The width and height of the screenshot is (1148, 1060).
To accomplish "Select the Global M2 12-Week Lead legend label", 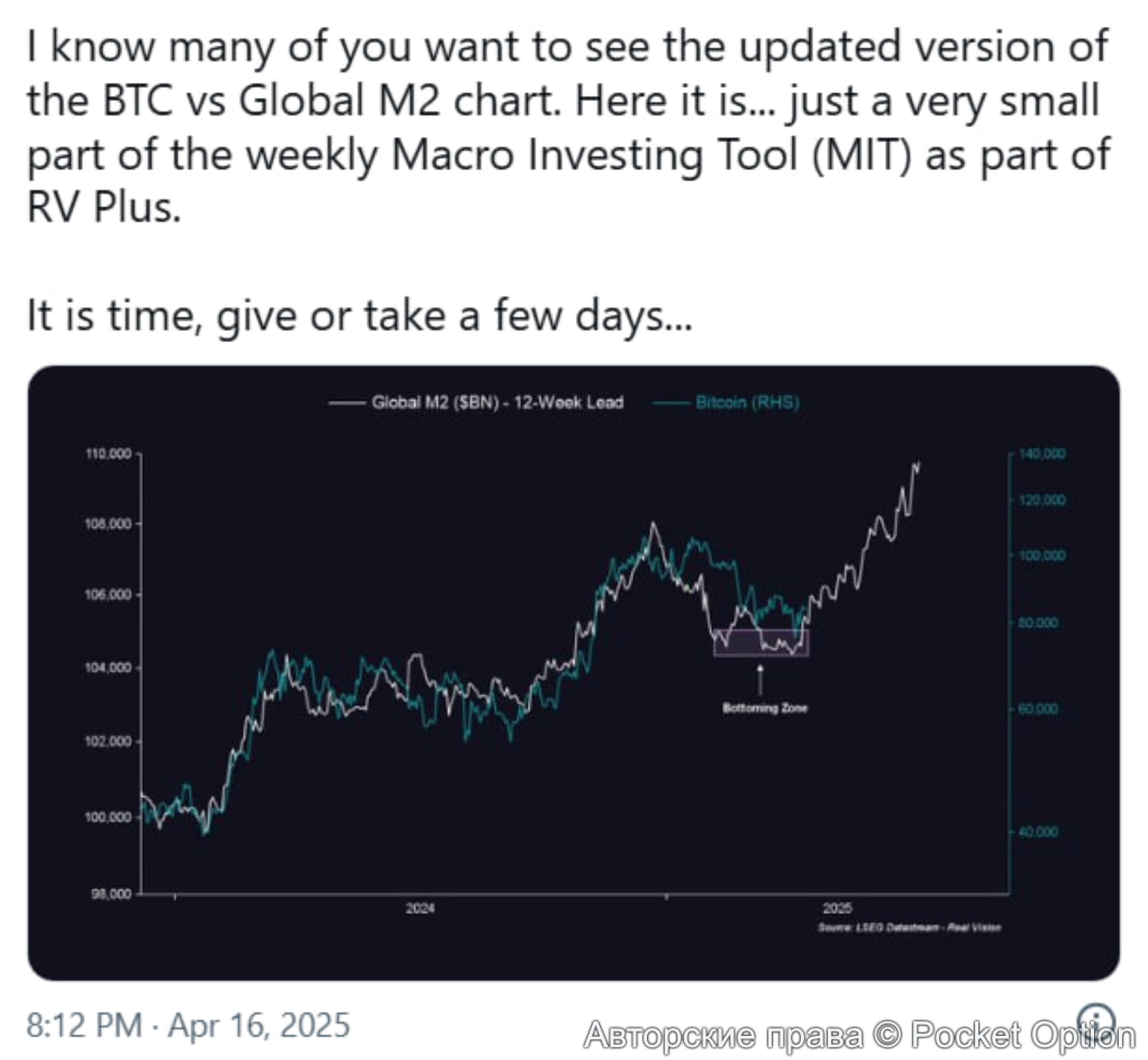I will click(497, 402).
